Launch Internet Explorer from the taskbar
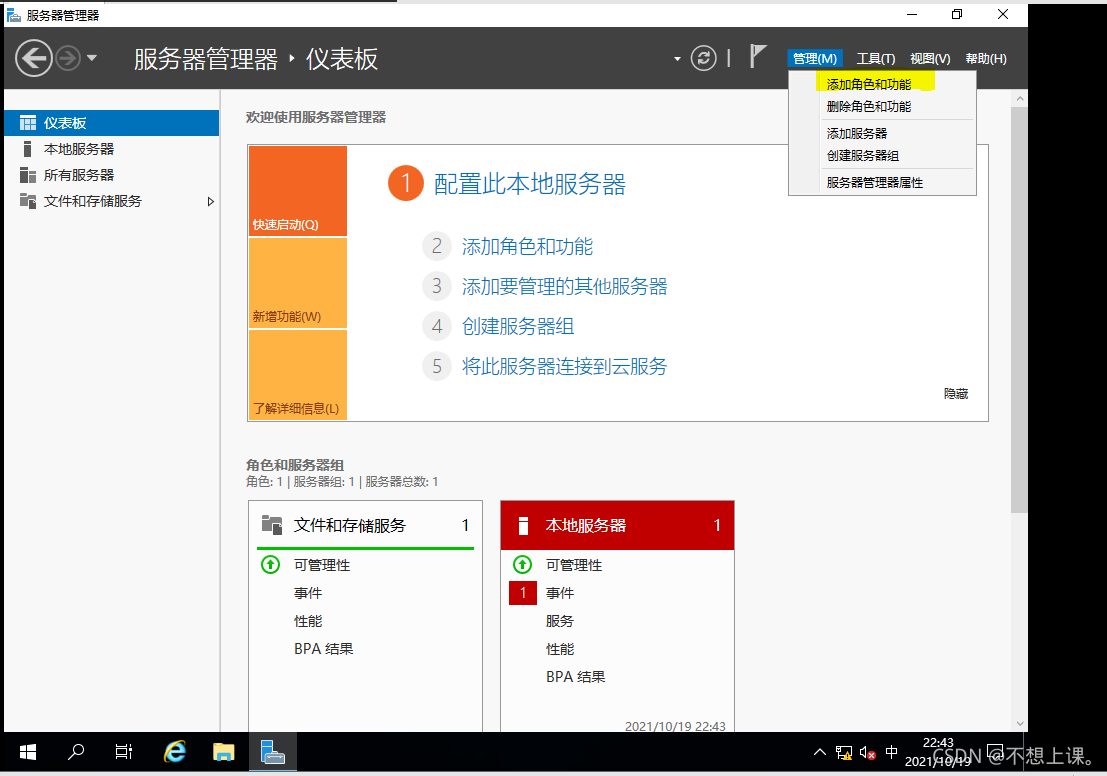Screen dimensions: 1107x776 tap(174, 752)
